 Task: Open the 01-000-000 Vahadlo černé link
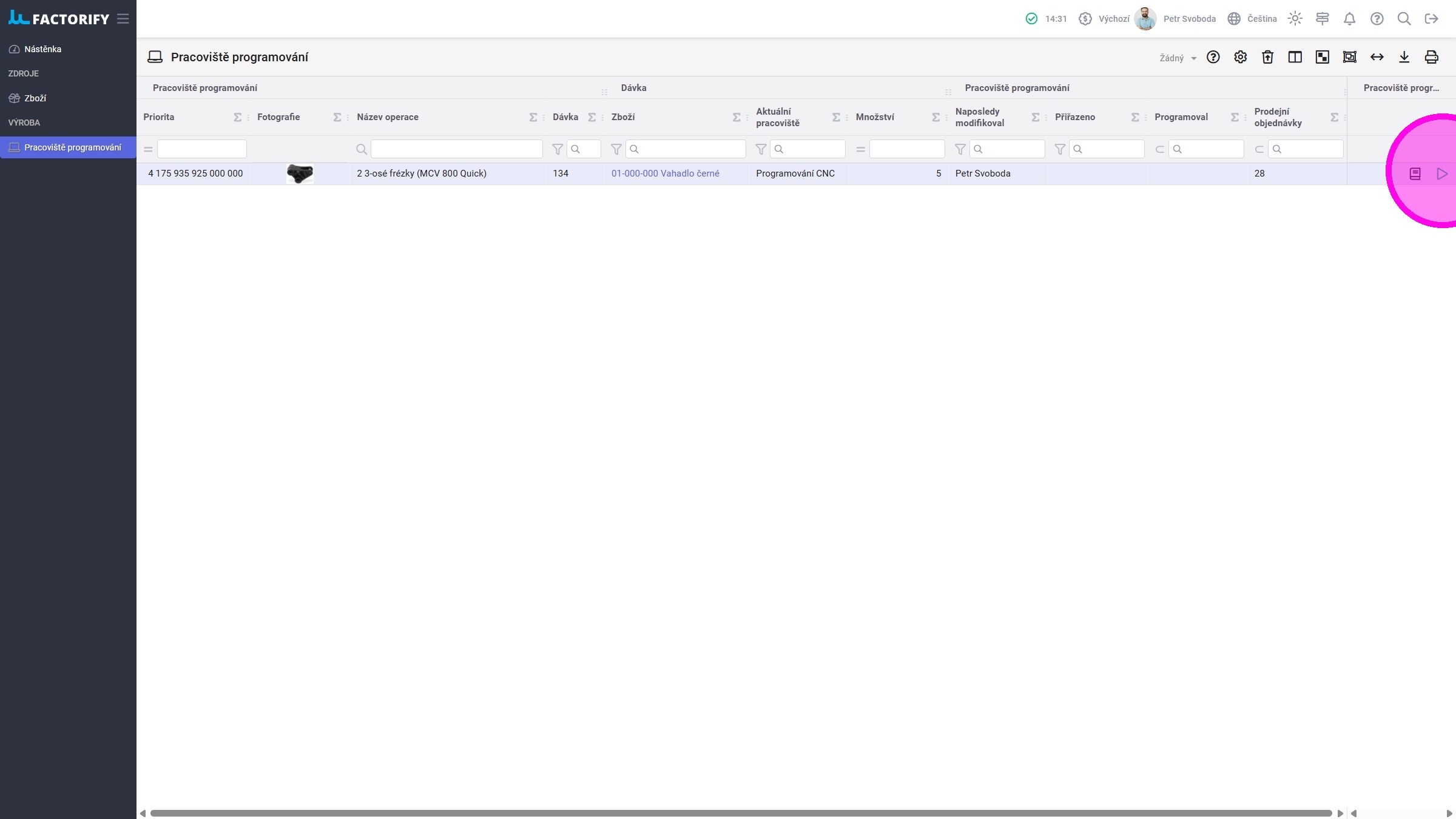tap(665, 174)
